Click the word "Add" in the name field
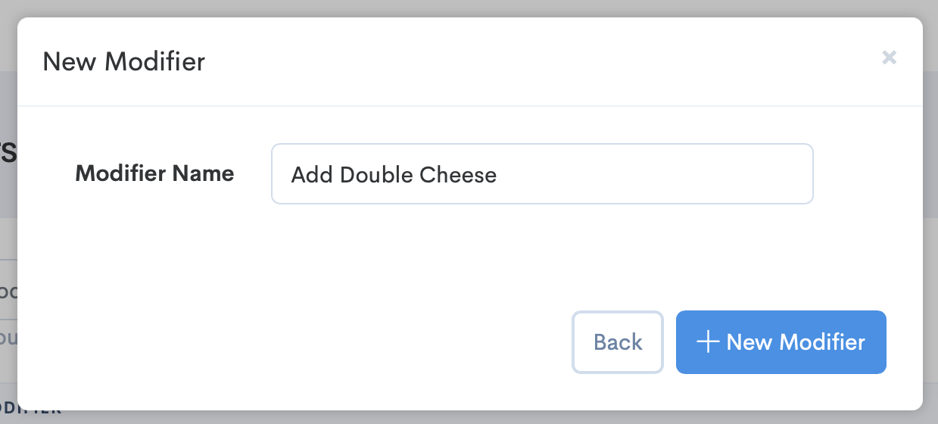Image resolution: width=938 pixels, height=424 pixels. pos(311,175)
